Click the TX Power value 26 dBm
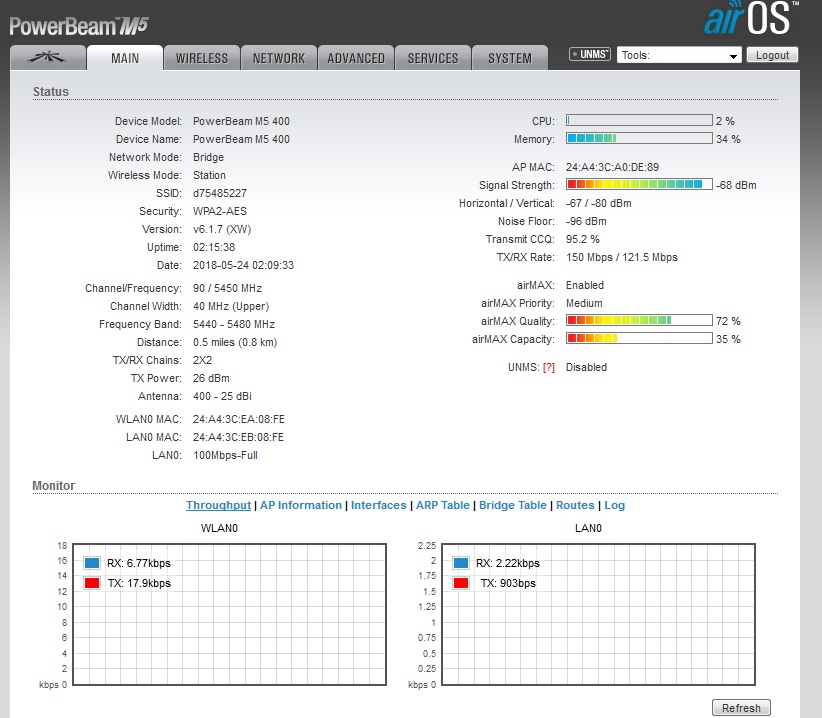The width and height of the screenshot is (822, 718). (211, 378)
